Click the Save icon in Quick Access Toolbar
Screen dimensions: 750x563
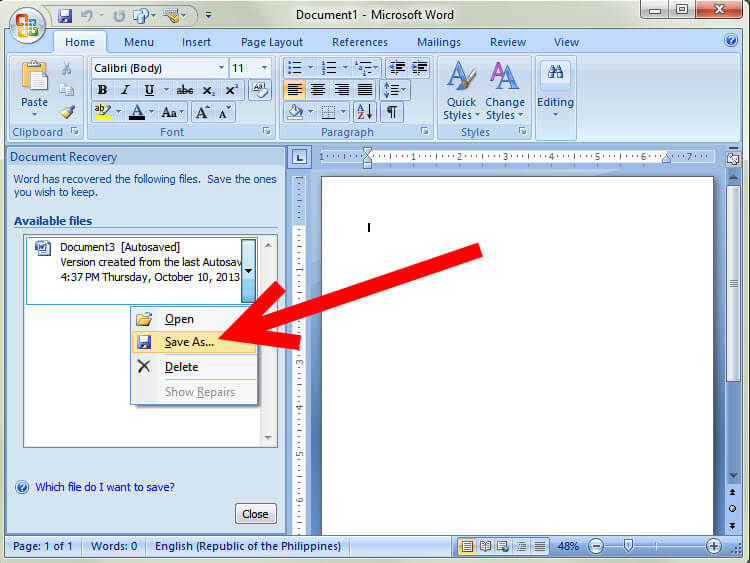tap(65, 16)
